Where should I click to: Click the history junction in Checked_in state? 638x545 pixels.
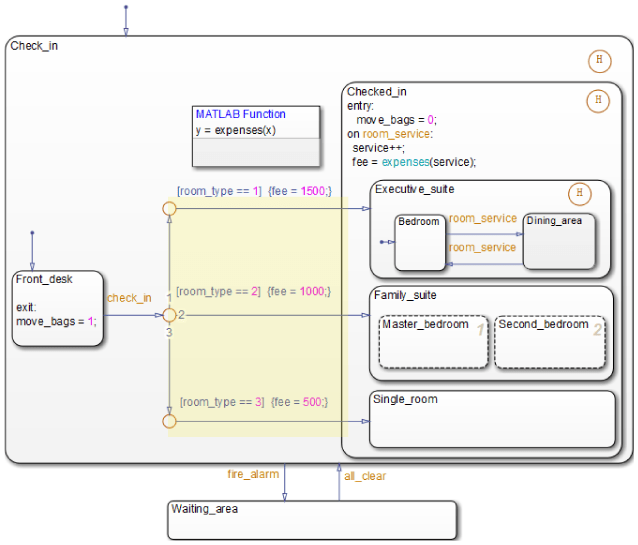coord(598,101)
